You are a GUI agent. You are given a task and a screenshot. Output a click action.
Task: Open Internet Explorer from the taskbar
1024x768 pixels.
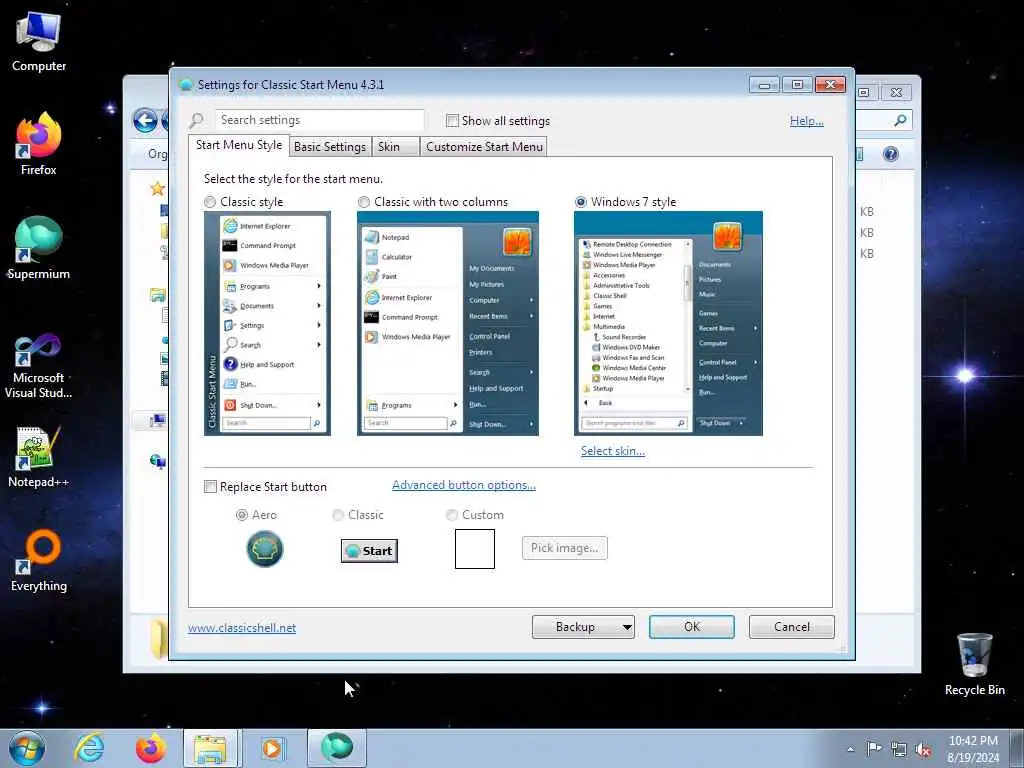pyautogui.click(x=89, y=748)
